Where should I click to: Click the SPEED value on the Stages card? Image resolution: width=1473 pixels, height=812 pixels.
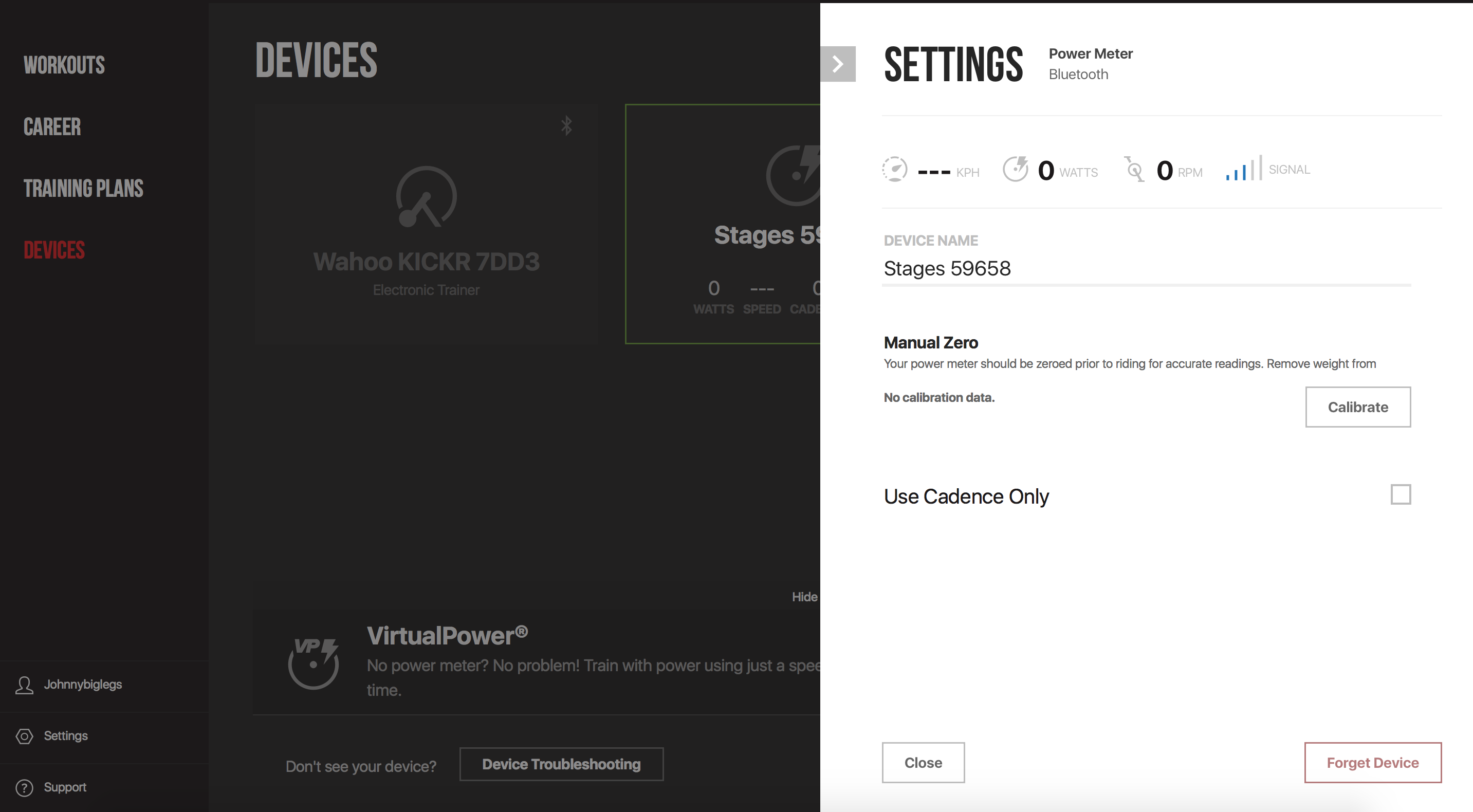[x=762, y=289]
